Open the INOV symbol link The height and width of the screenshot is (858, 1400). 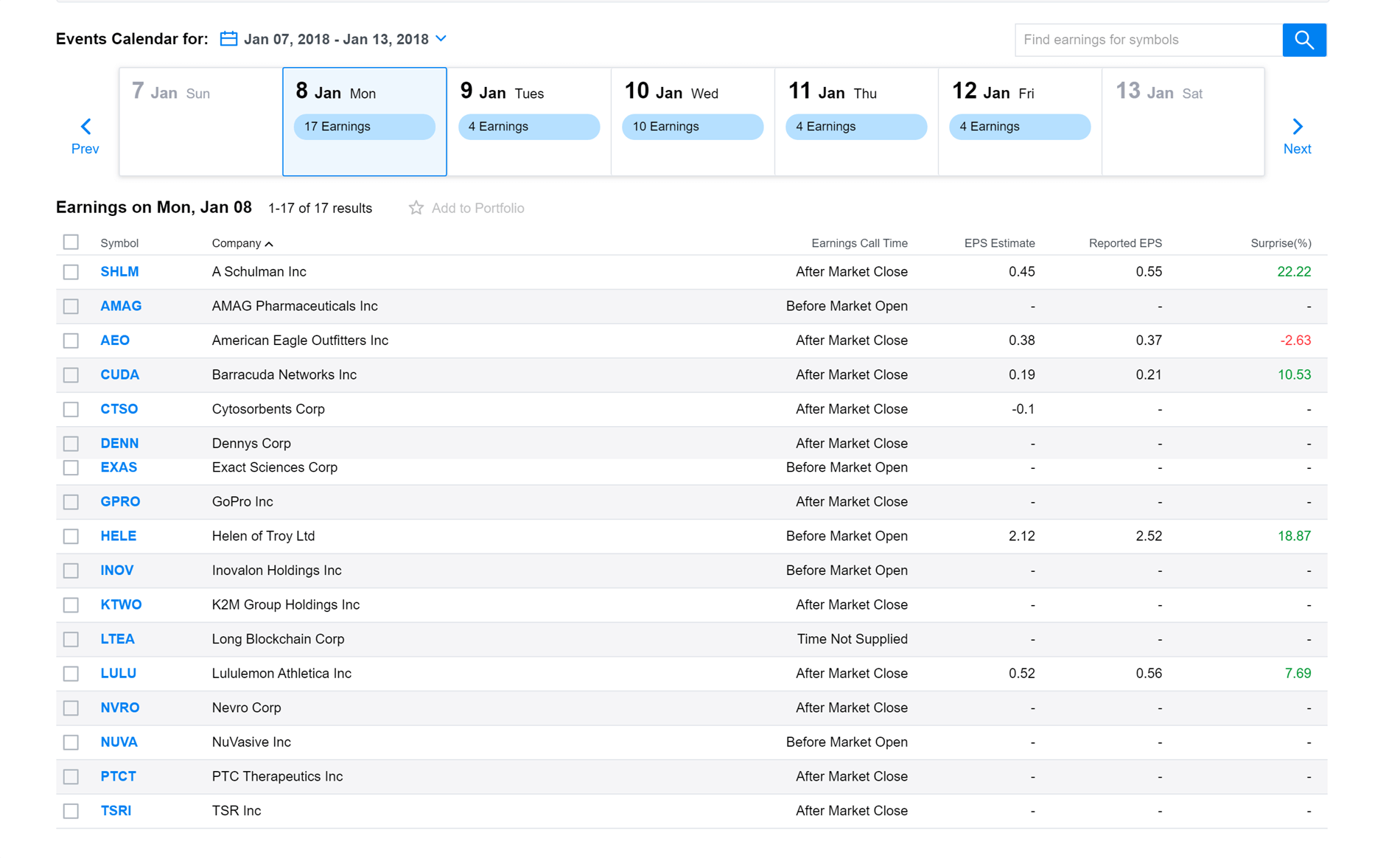(x=116, y=571)
